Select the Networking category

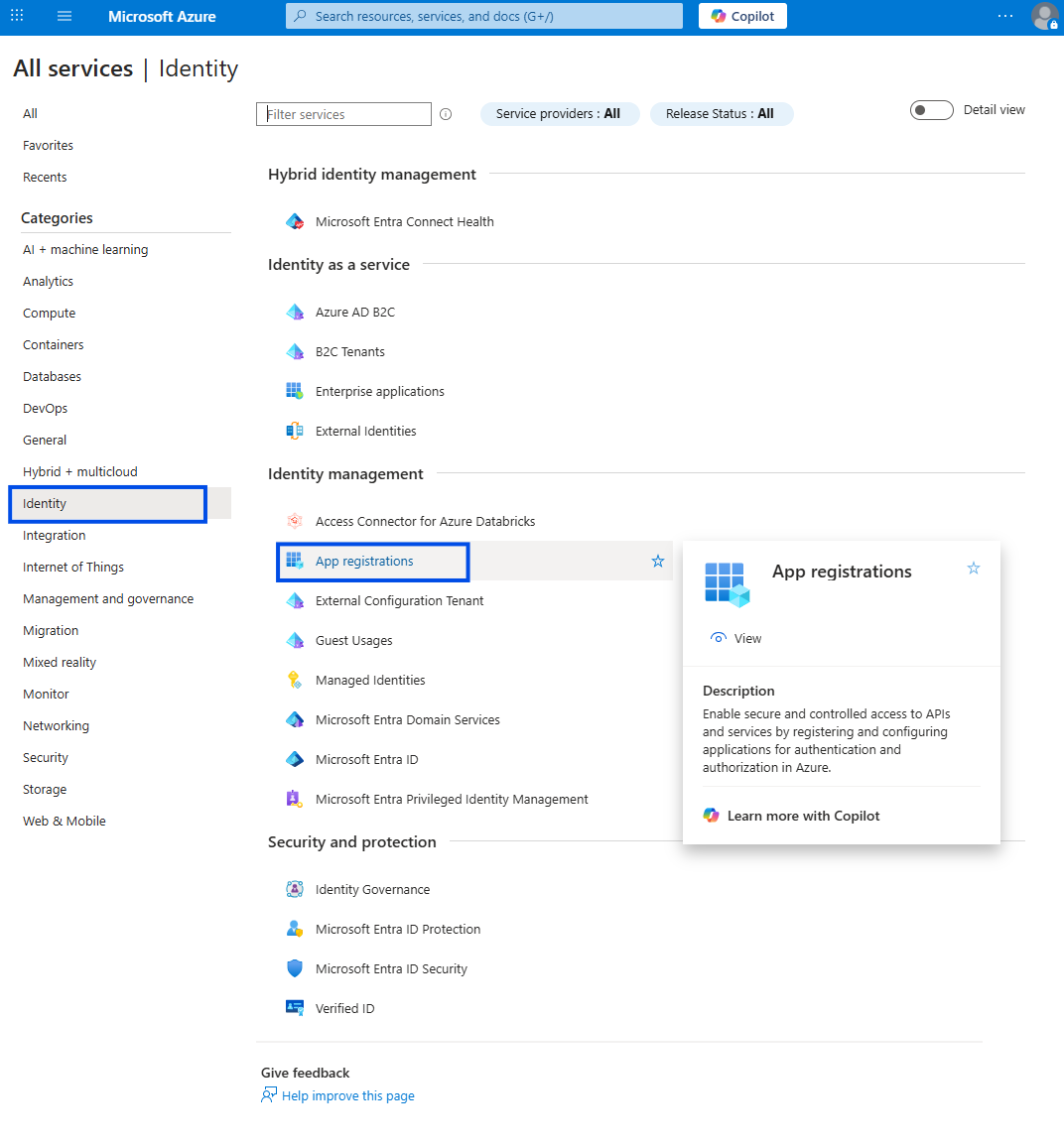56,725
